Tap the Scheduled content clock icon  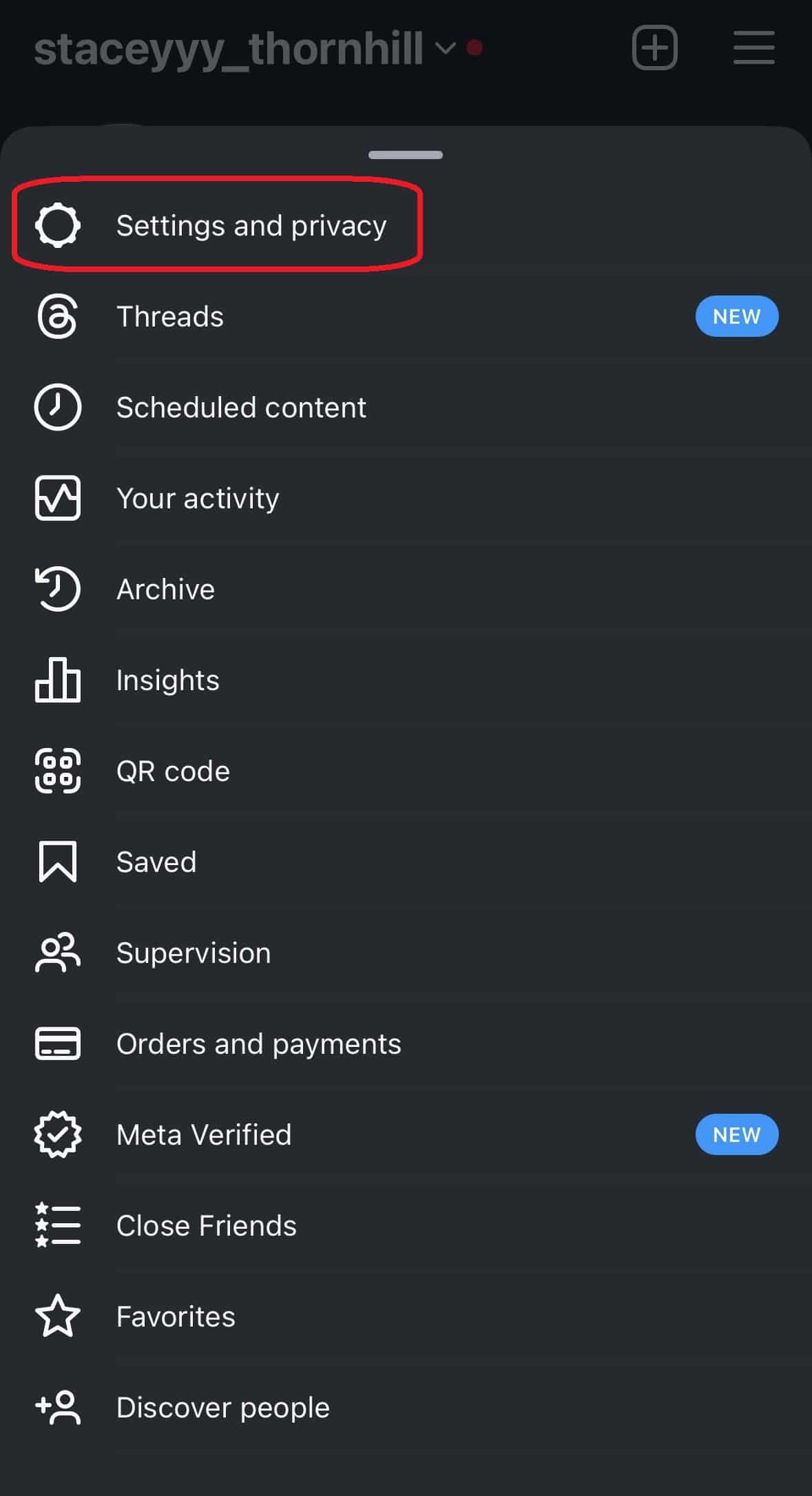(58, 407)
